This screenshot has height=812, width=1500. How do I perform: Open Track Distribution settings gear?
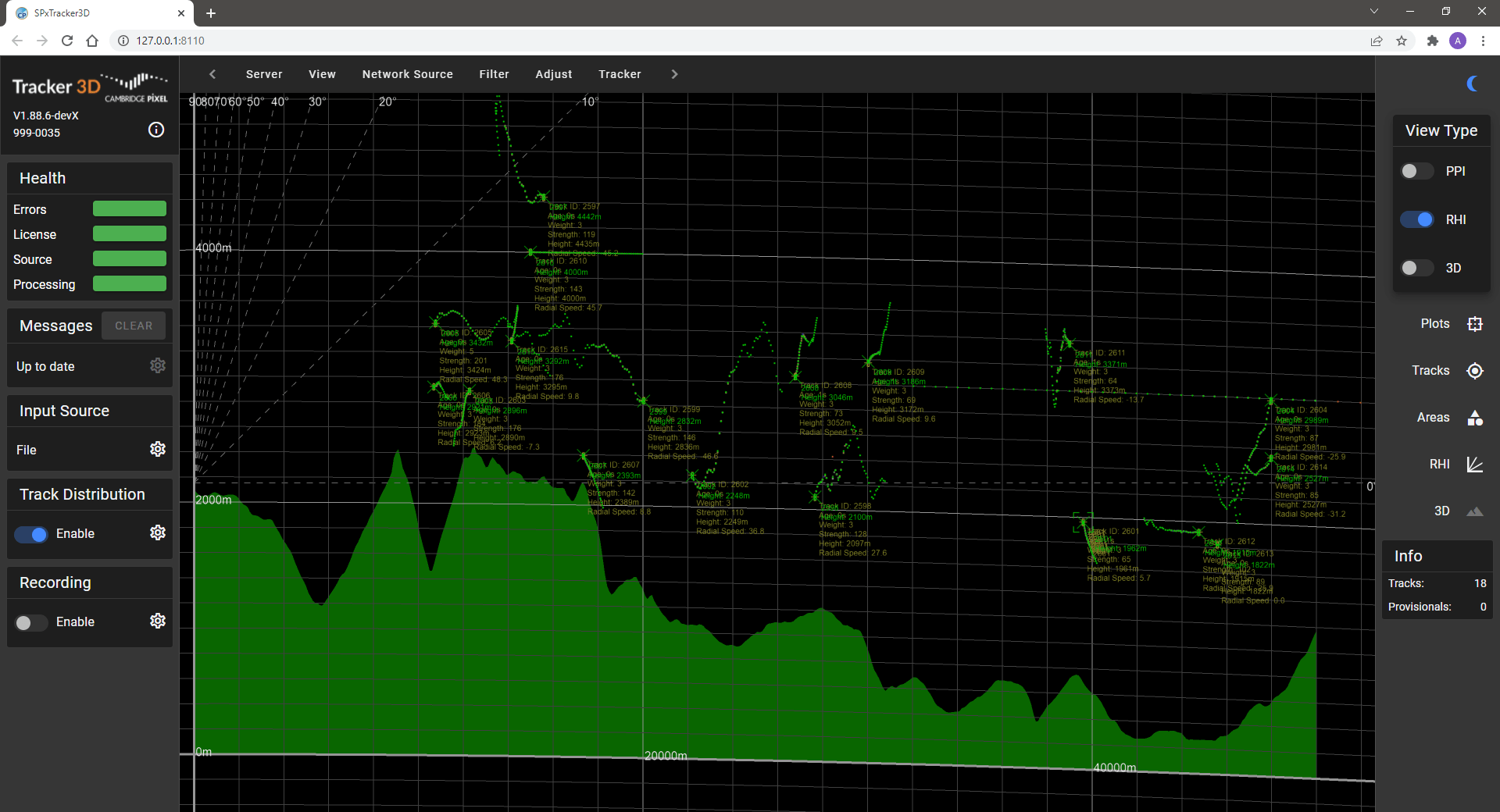point(158,532)
